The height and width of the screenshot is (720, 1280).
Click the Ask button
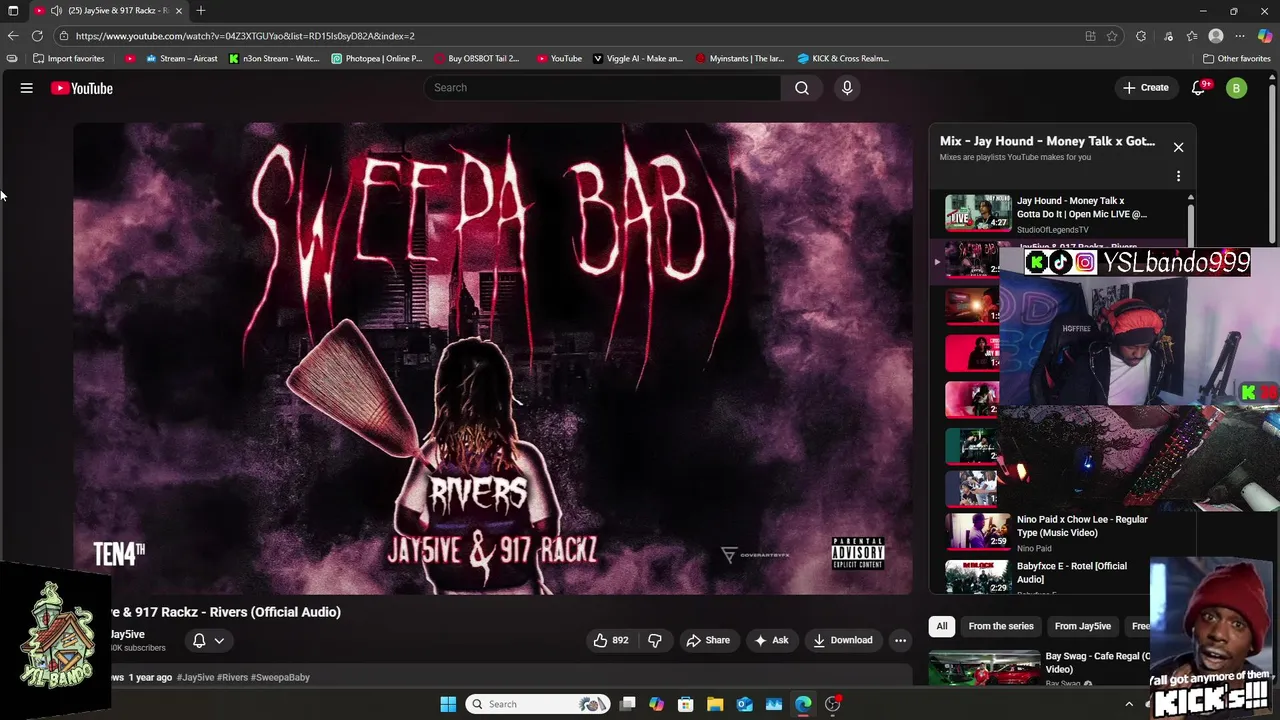[x=771, y=640]
